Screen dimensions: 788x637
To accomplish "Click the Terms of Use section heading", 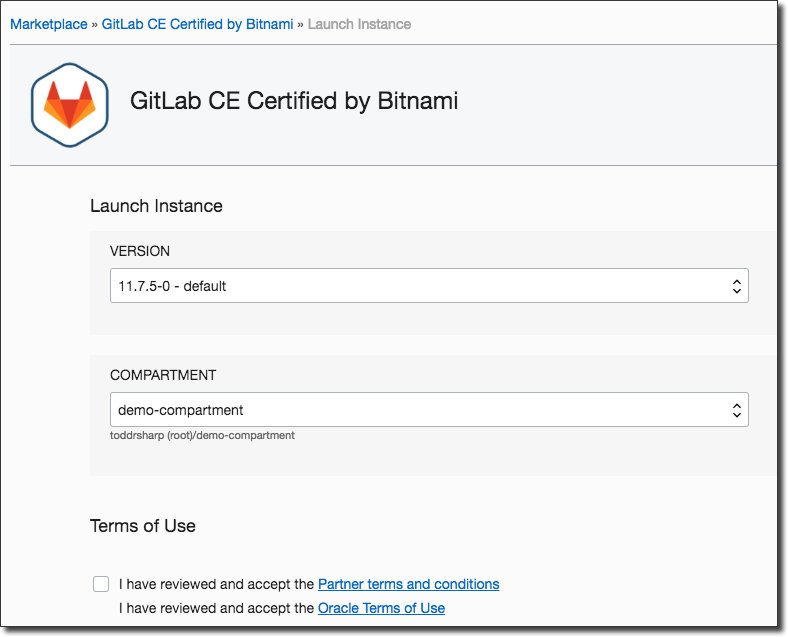I will point(143,526).
